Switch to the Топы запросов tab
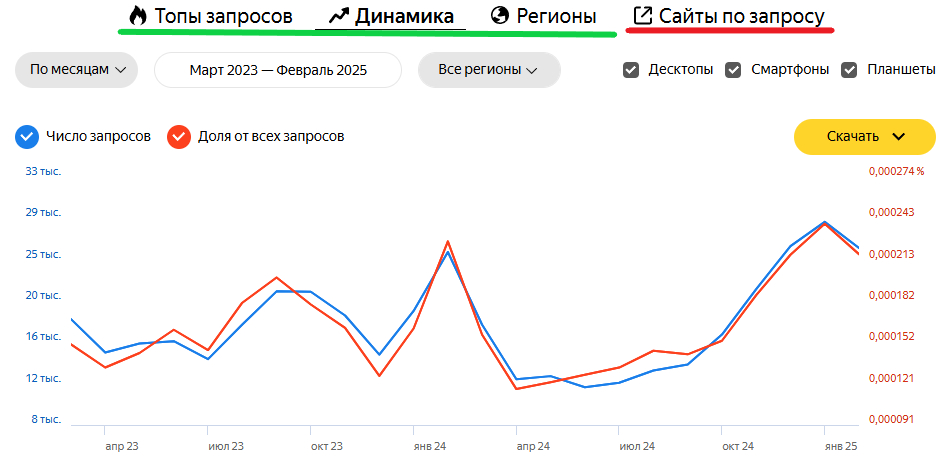The width and height of the screenshot is (949, 466). tap(223, 17)
